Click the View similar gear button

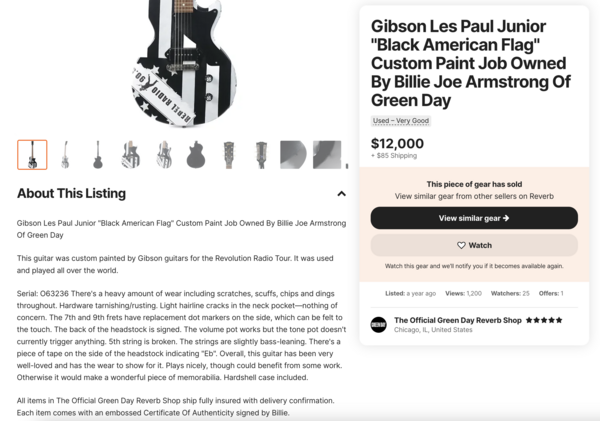coord(474,218)
